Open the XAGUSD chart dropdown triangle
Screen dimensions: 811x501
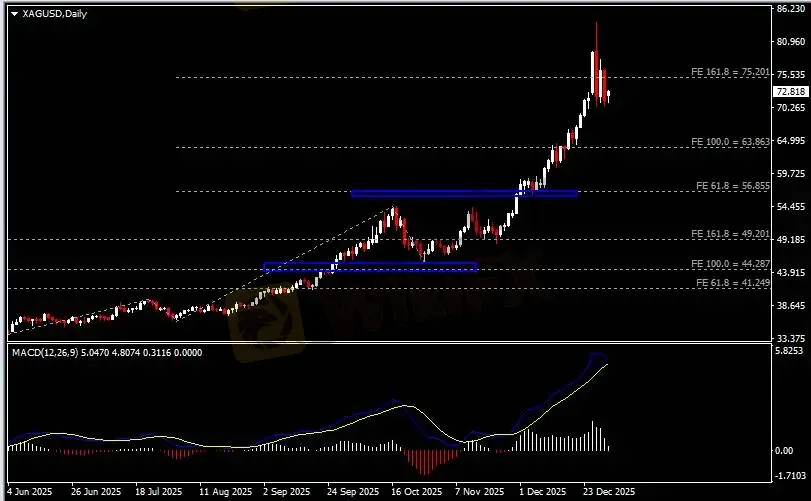[x=14, y=14]
